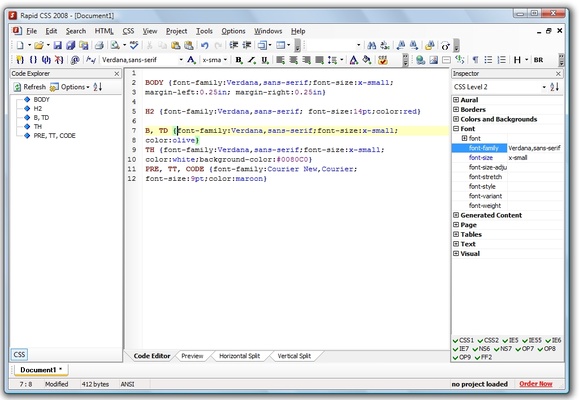Click the Find binoculars icon

click(x=371, y=45)
